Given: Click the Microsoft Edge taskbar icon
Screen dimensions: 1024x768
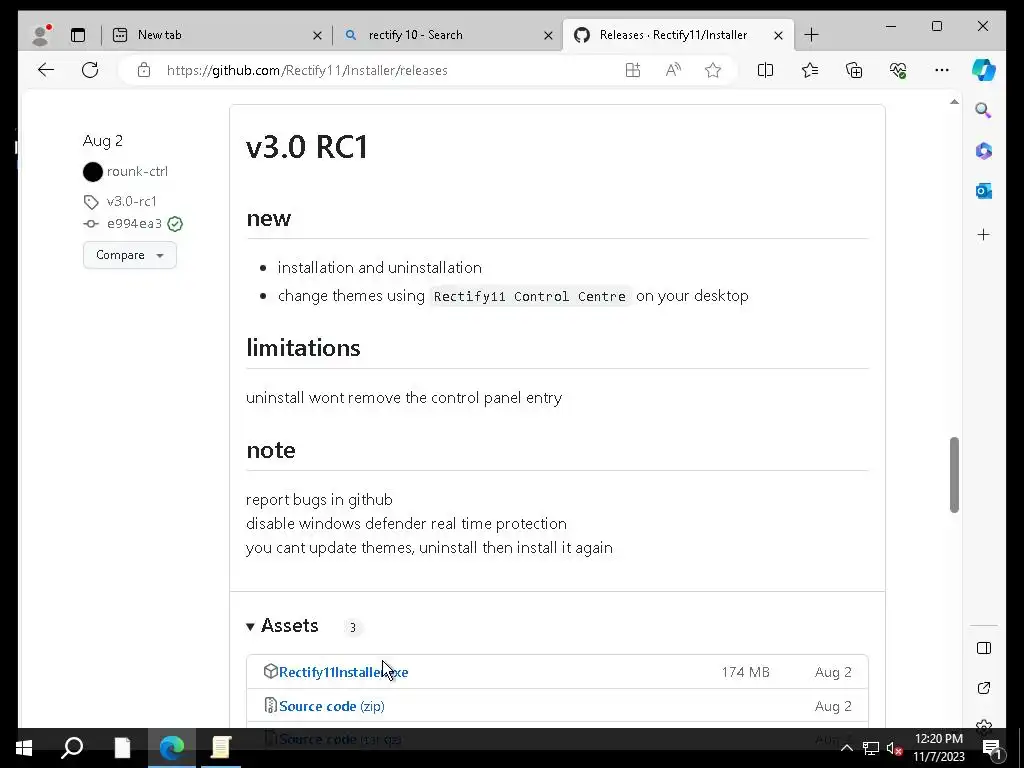Looking at the screenshot, I should (x=172, y=748).
